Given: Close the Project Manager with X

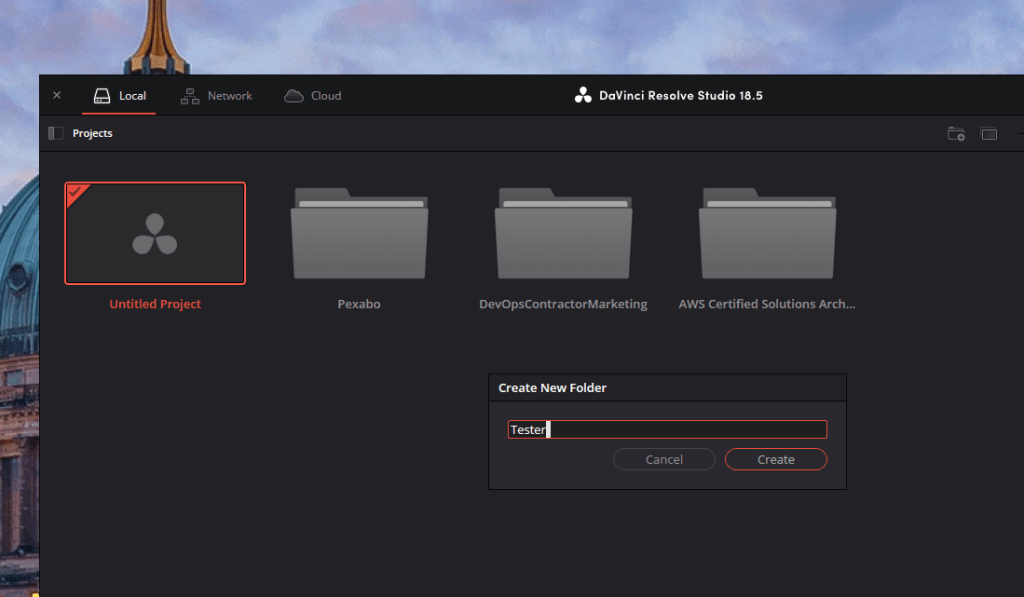Looking at the screenshot, I should click(x=57, y=95).
